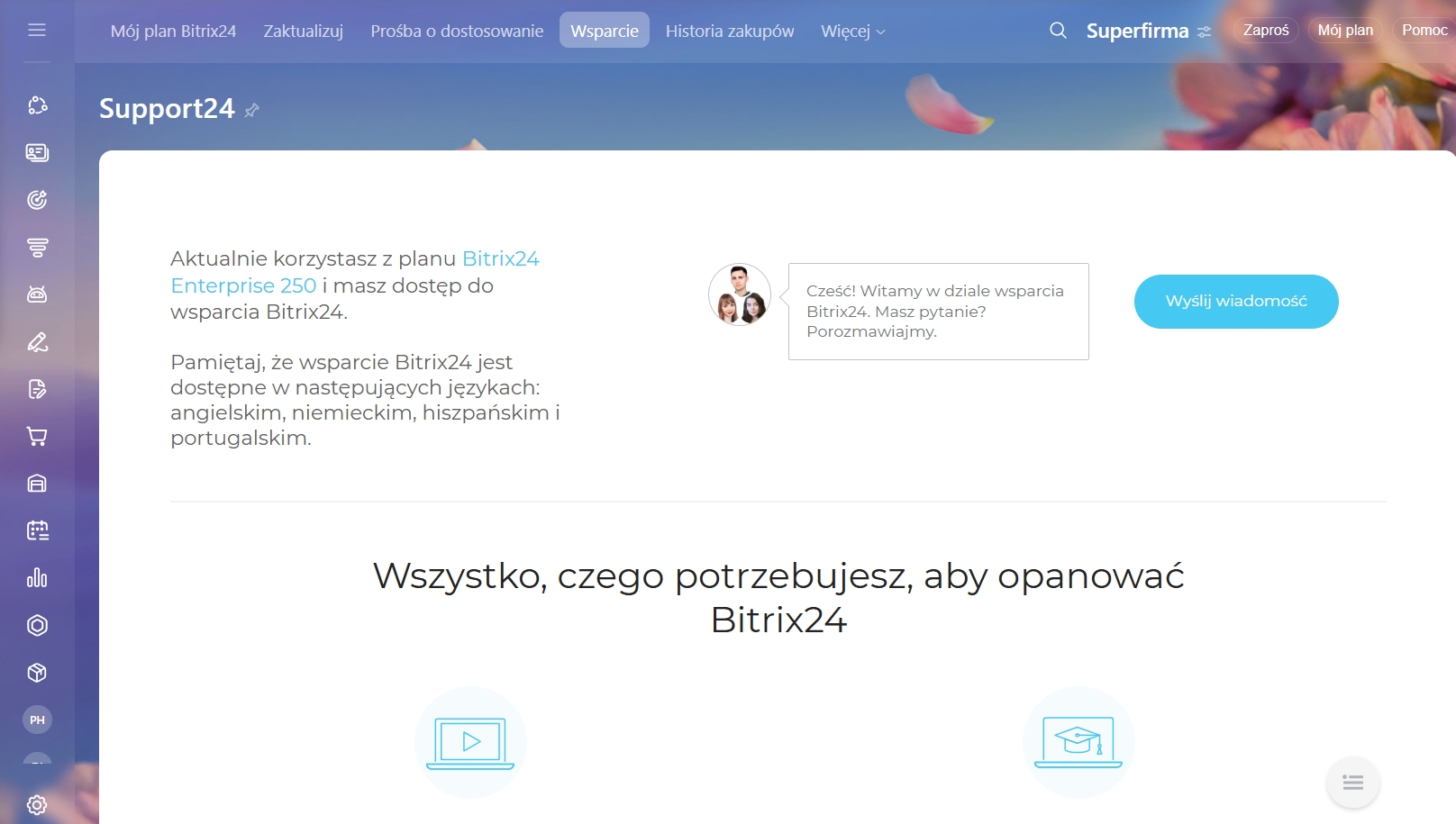Click the search magnifier icon
This screenshot has width=1456, height=824.
(x=1058, y=31)
